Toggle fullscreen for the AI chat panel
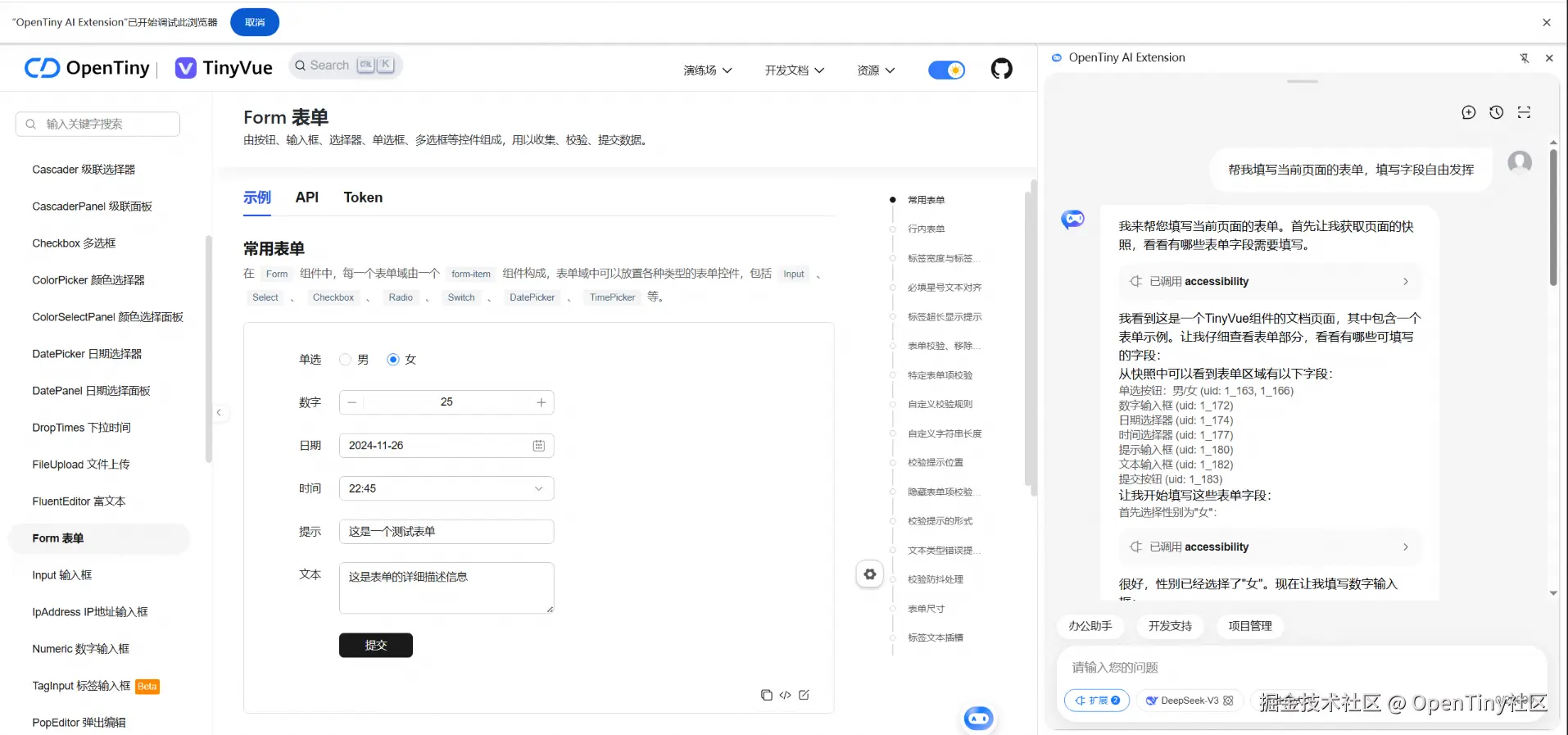1568x735 pixels. [1524, 112]
